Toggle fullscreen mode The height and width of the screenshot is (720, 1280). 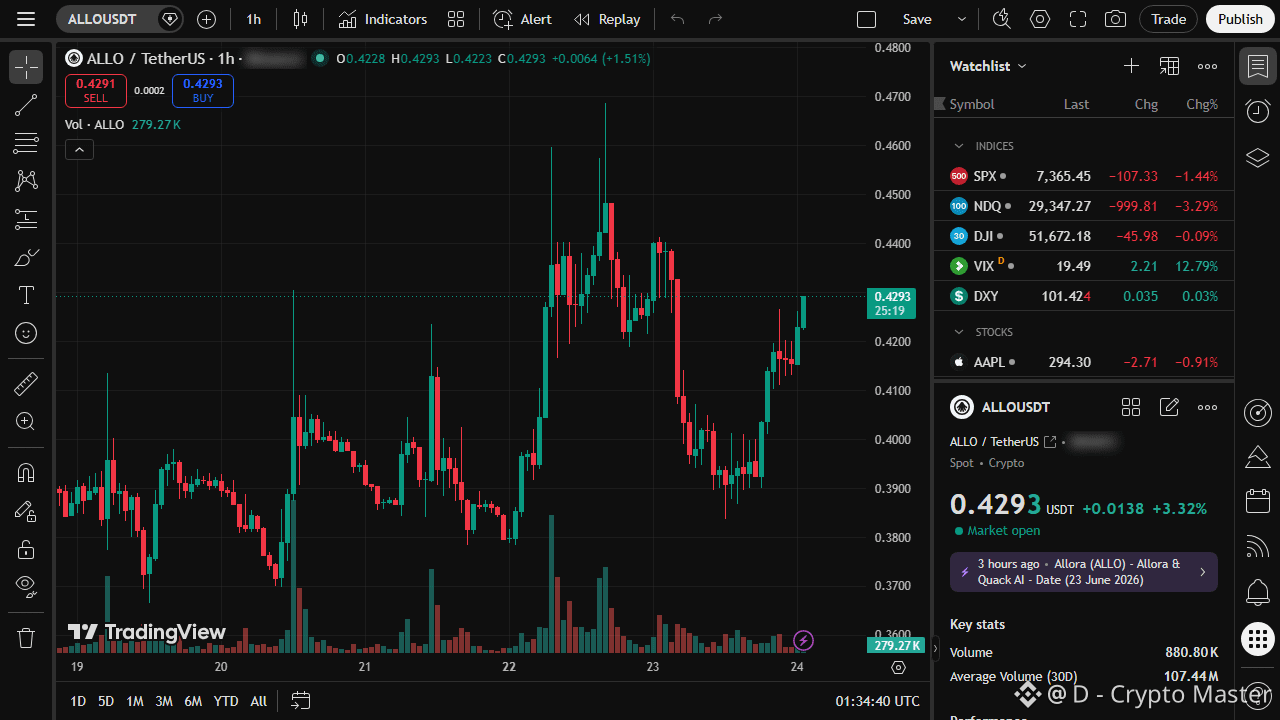[x=1078, y=19]
